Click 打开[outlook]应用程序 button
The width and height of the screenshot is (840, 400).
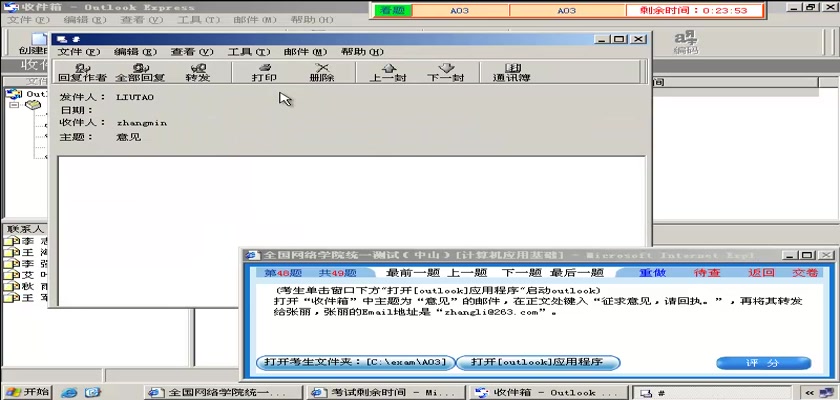pyautogui.click(x=537, y=363)
